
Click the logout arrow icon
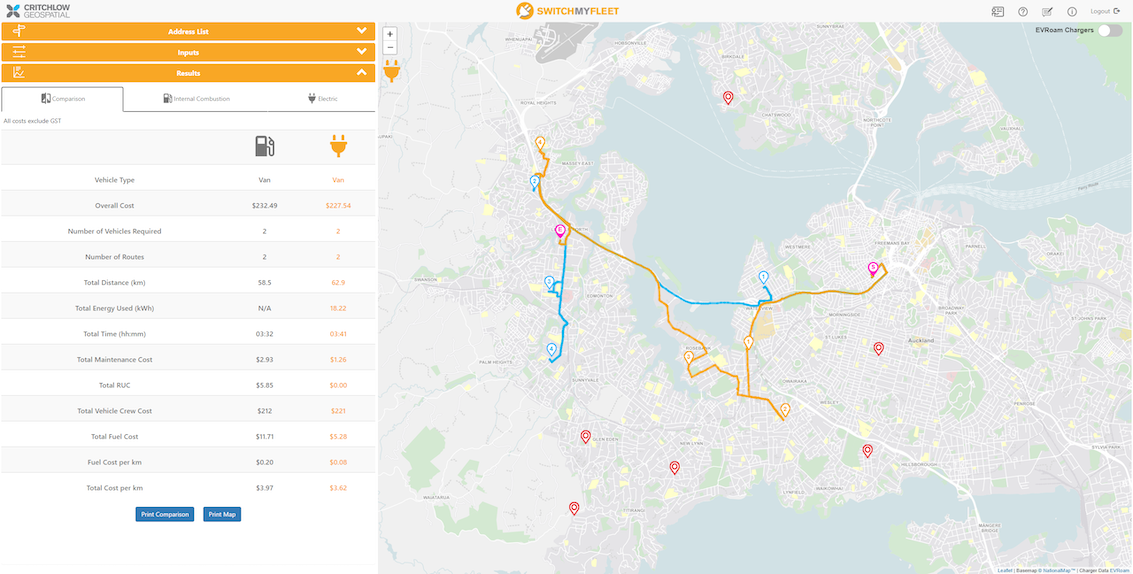pyautogui.click(x=1116, y=11)
